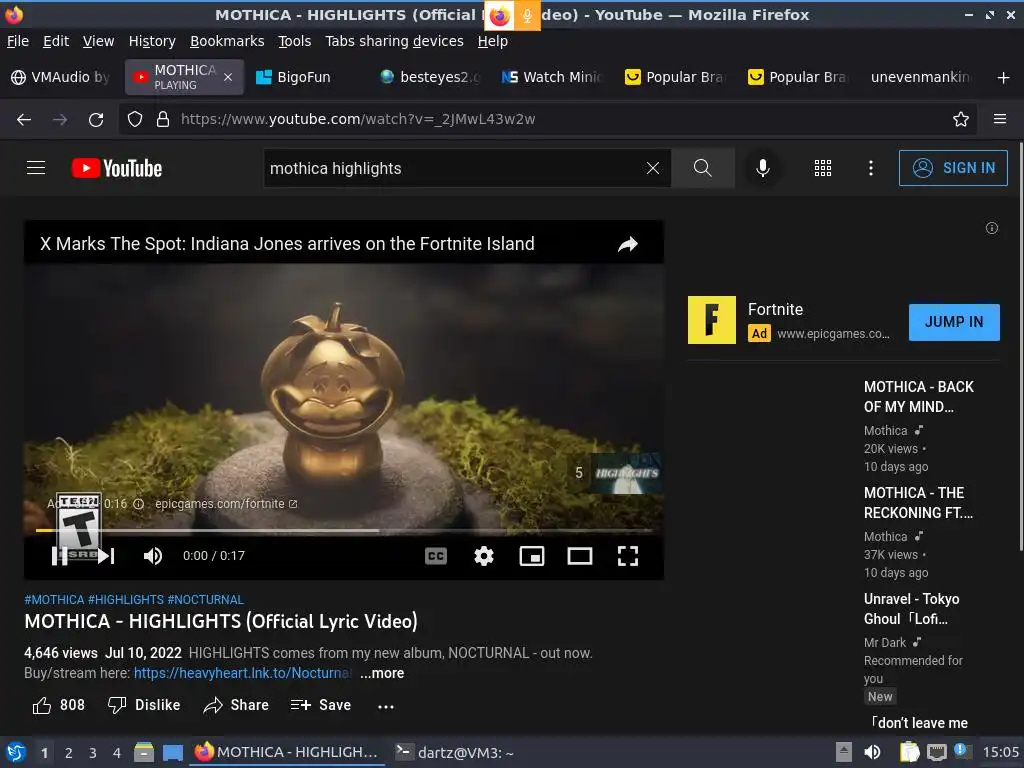The width and height of the screenshot is (1024, 768).
Task: Skip to next video
Action: 106,556
